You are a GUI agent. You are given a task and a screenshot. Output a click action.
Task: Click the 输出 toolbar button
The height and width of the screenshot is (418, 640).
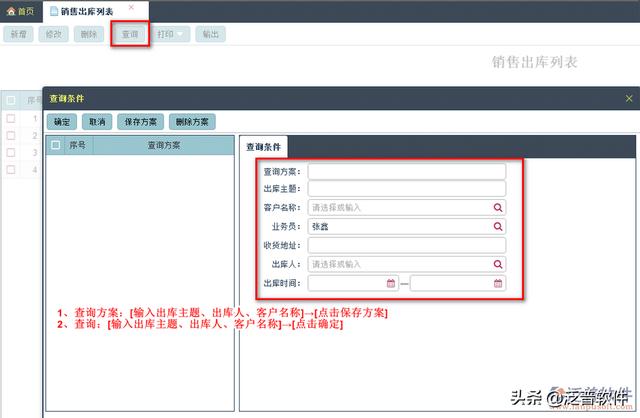211,34
